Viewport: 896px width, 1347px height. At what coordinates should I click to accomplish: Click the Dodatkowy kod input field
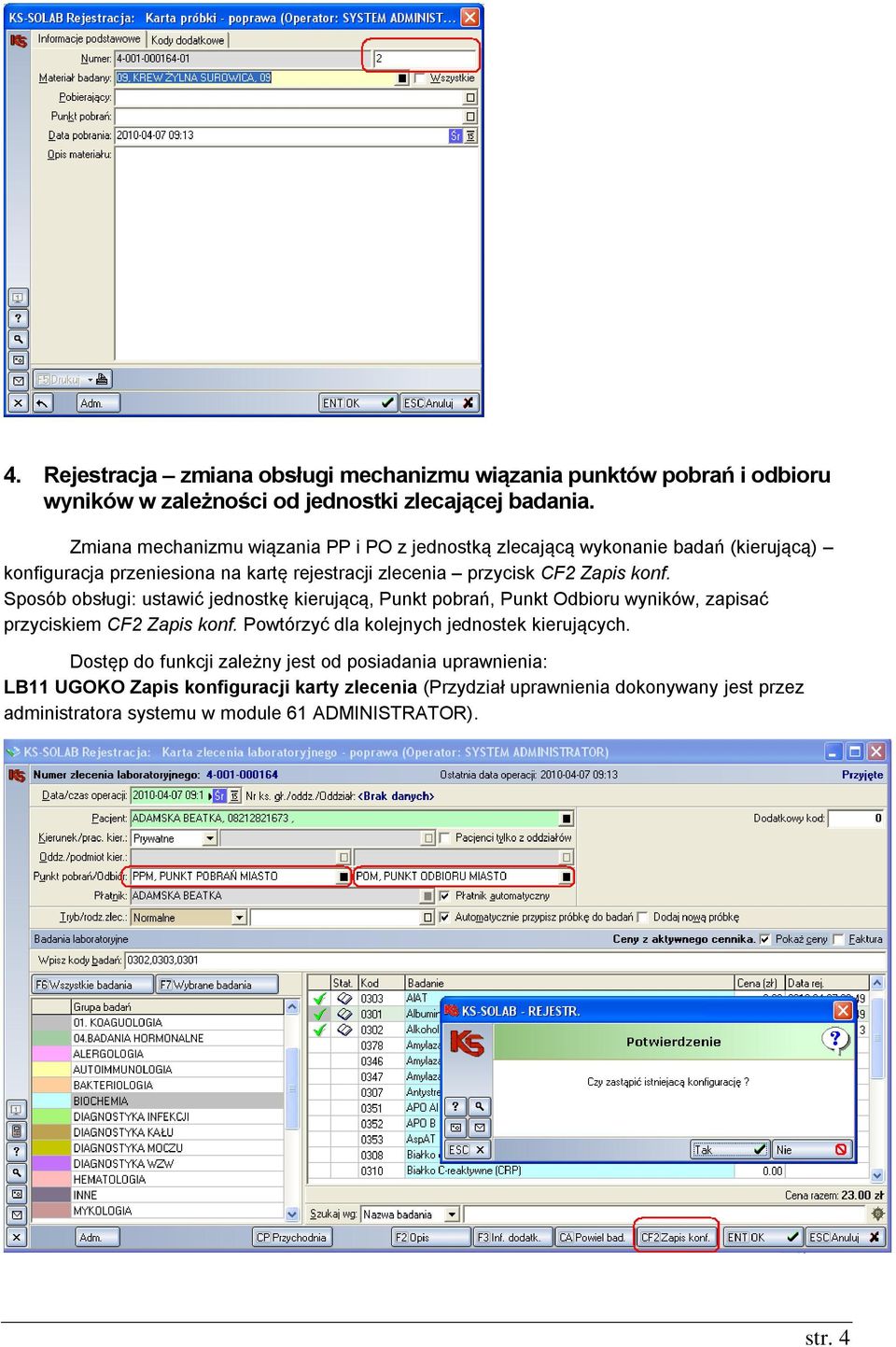click(x=856, y=819)
